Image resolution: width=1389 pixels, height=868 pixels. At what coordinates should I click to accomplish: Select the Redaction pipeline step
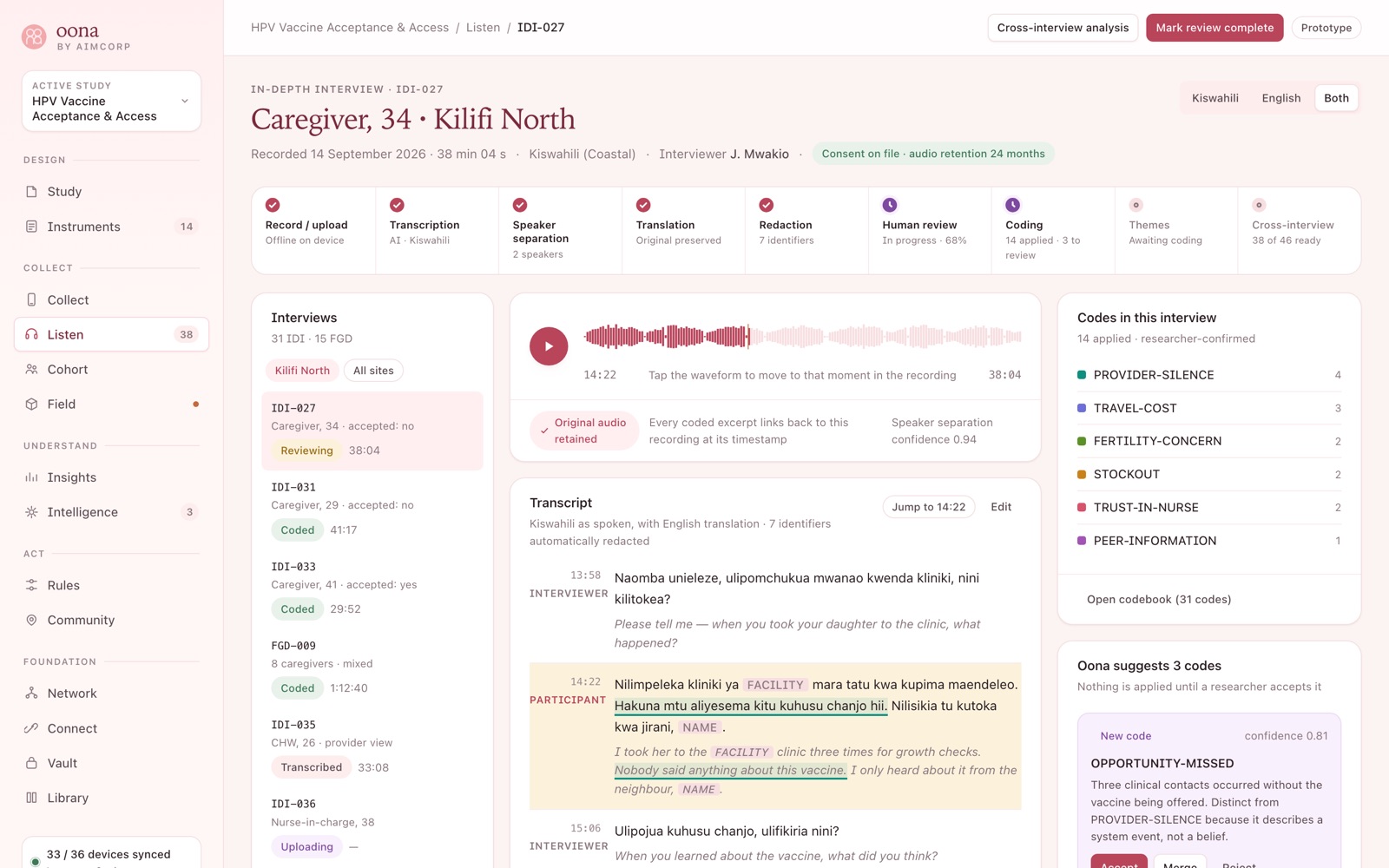coord(806,231)
